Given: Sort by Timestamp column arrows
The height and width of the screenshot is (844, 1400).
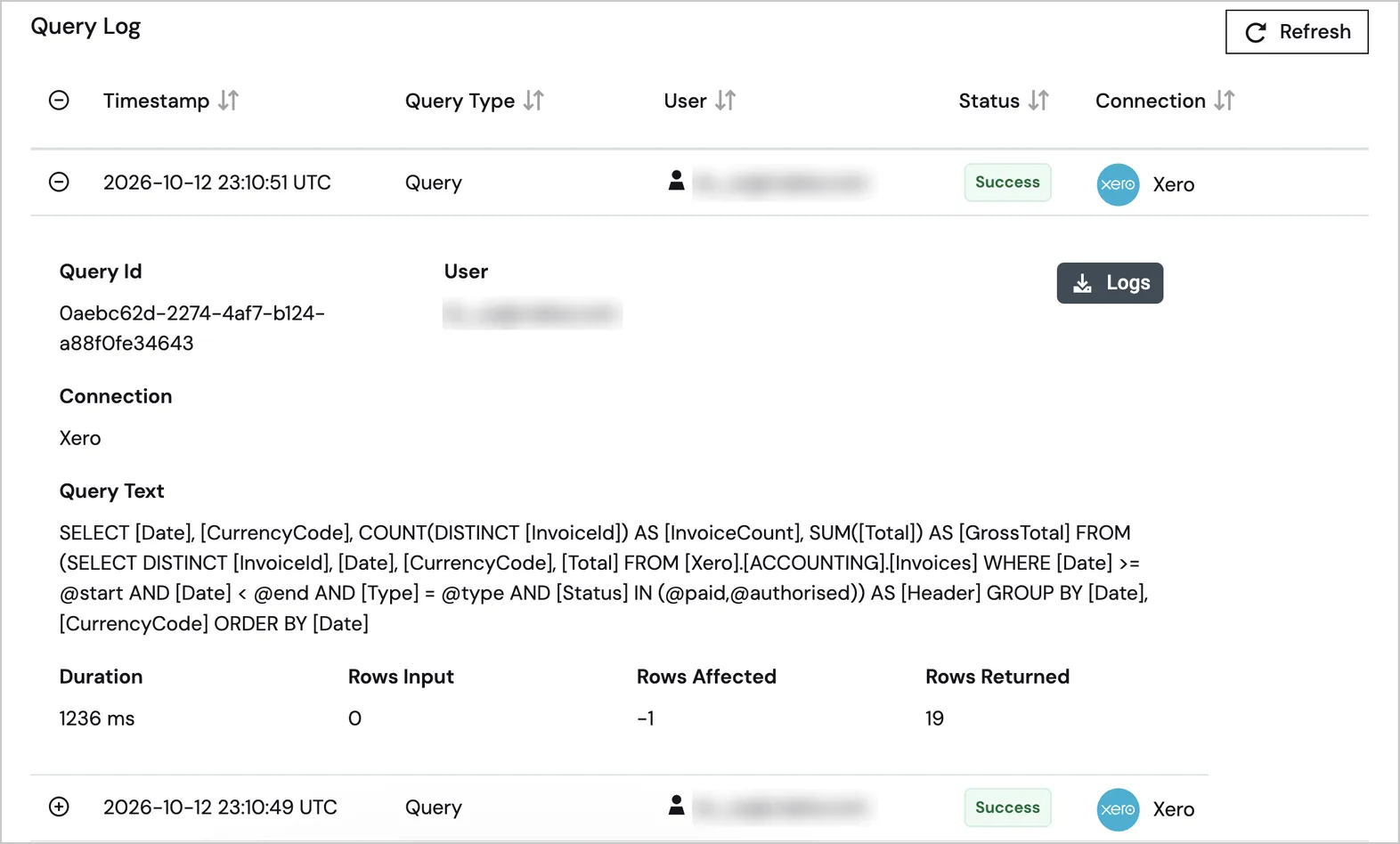Looking at the screenshot, I should (229, 101).
